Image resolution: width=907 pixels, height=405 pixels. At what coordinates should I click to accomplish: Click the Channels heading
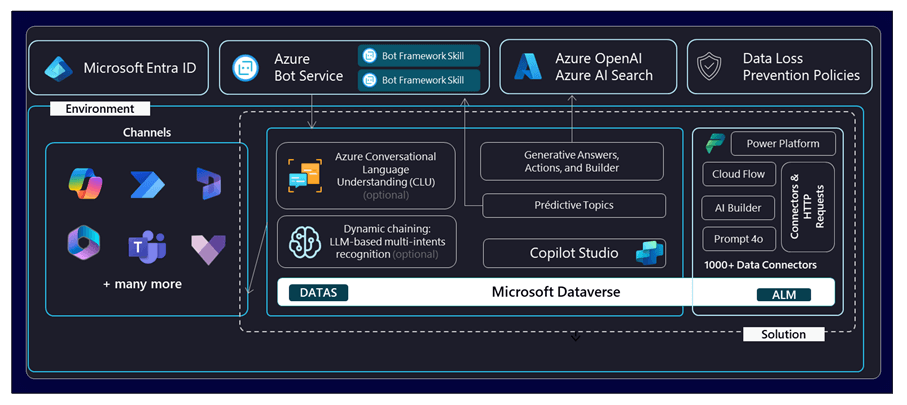pyautogui.click(x=147, y=132)
